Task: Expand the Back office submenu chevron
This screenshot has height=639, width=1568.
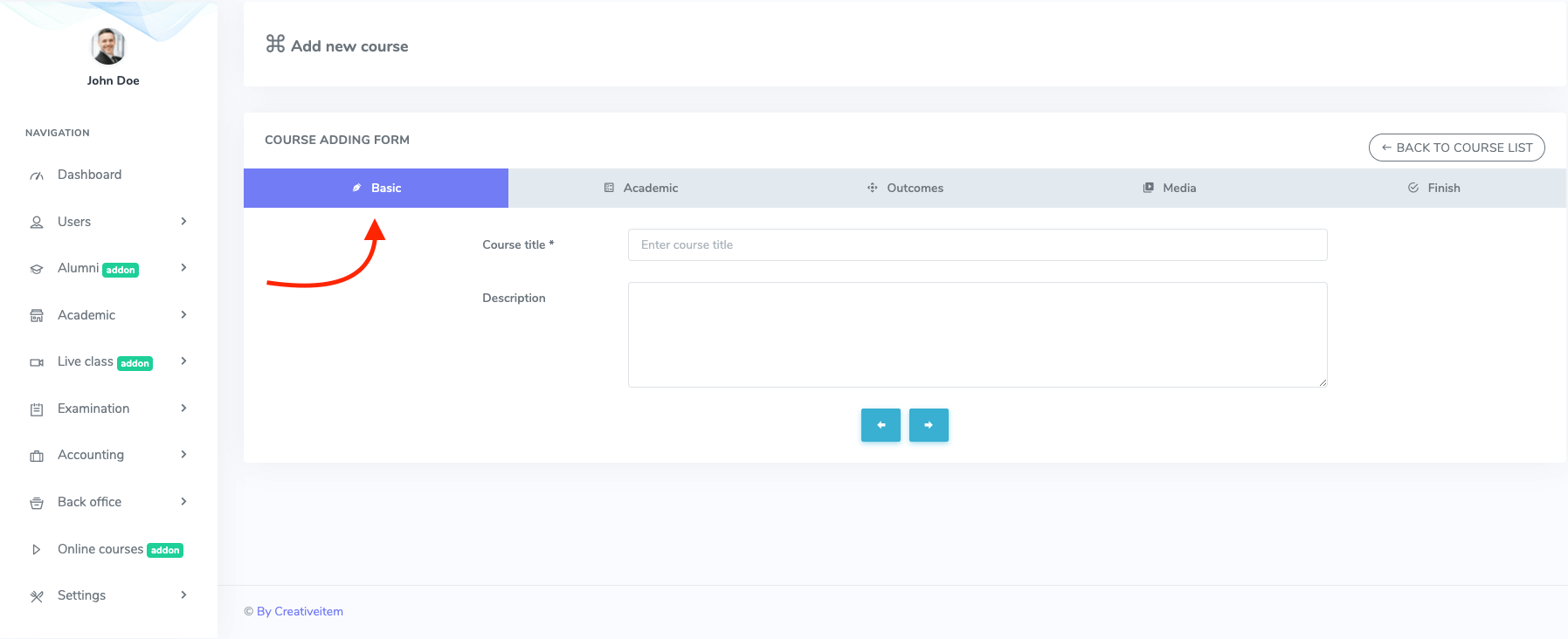Action: pos(183,502)
